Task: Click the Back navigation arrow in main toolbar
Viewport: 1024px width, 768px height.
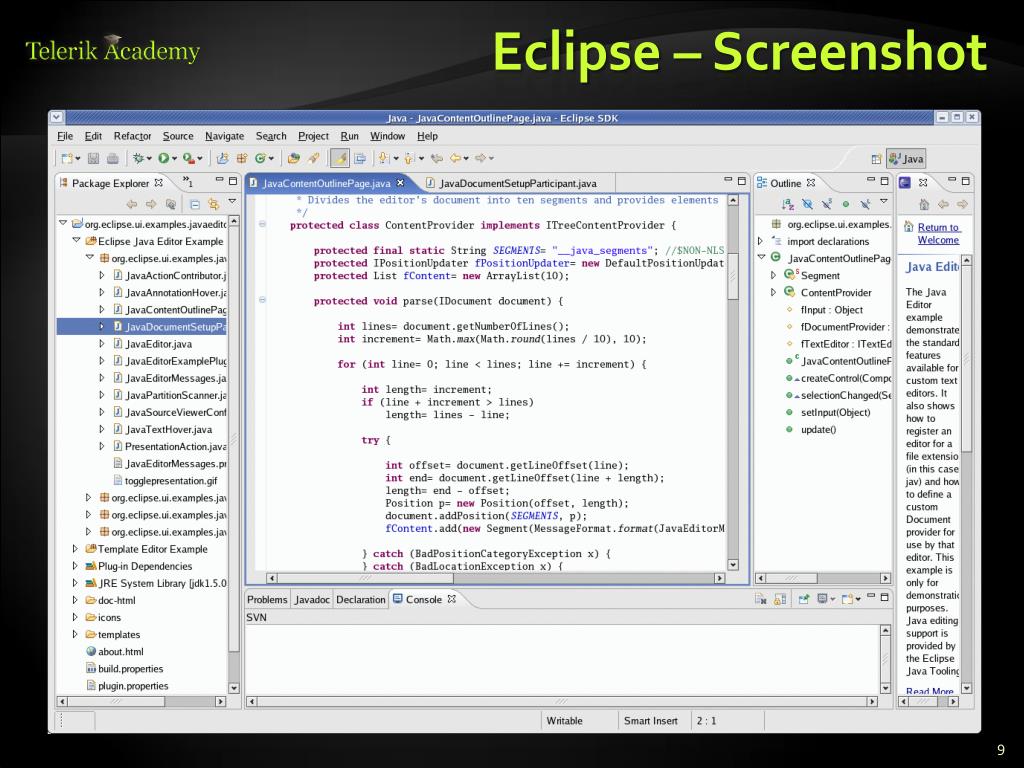Action: 455,158
